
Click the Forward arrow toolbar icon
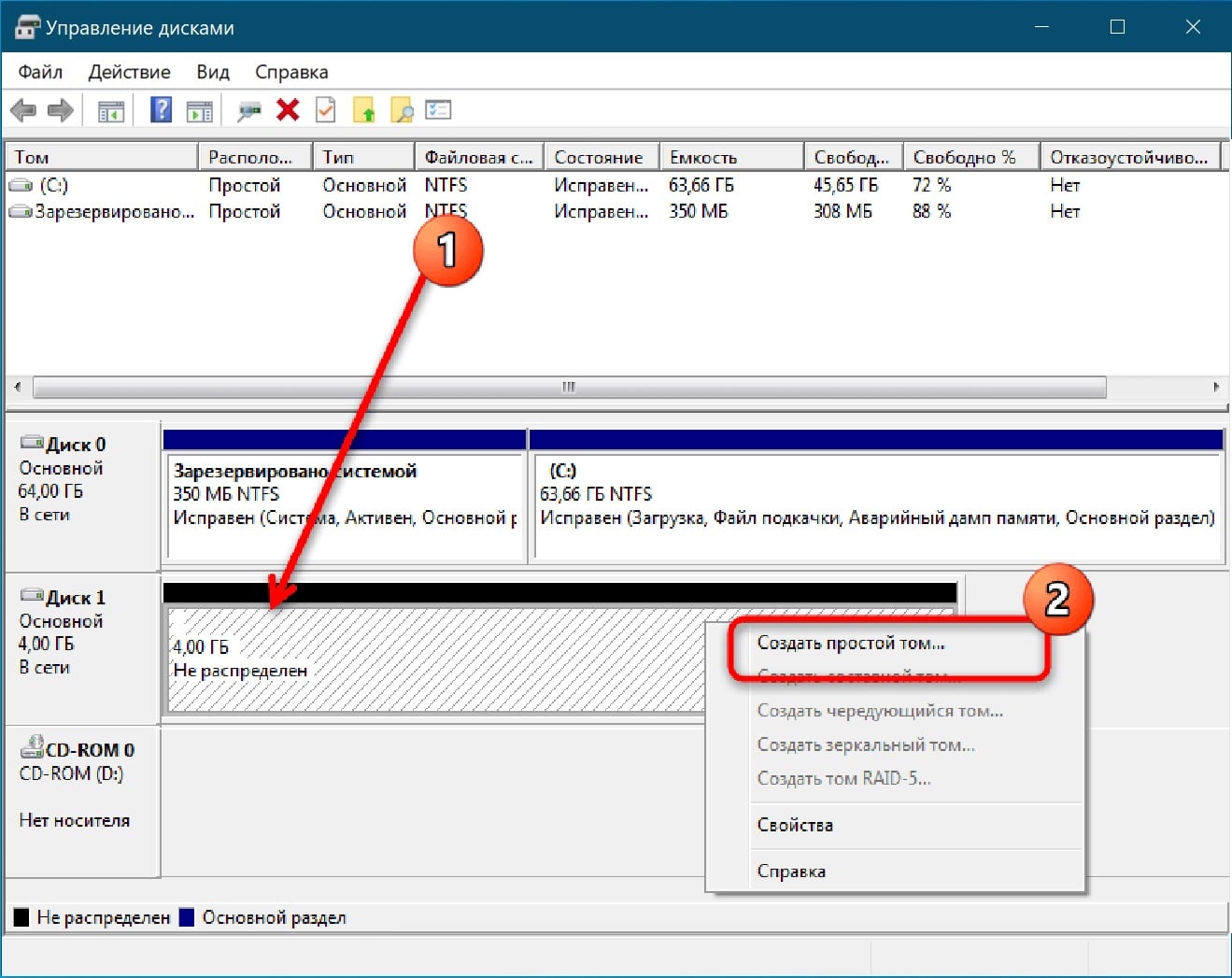click(x=61, y=111)
